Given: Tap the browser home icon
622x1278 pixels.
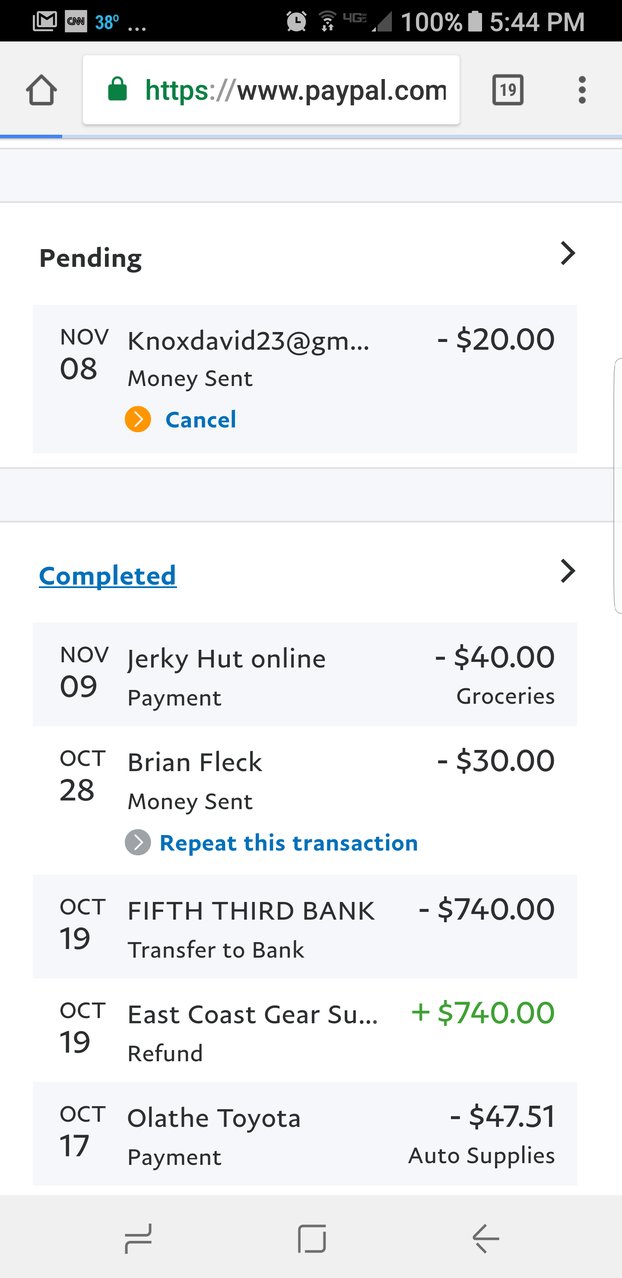Looking at the screenshot, I should pos(41,91).
